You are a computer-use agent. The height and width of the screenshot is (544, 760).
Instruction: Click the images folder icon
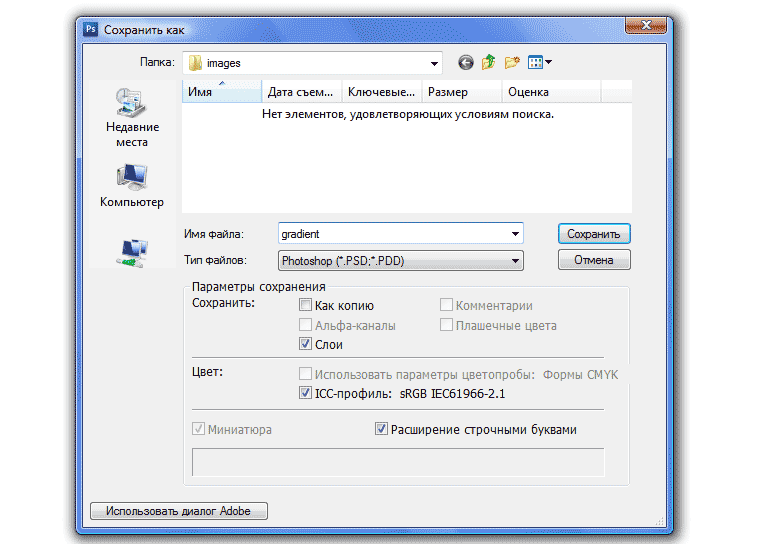195,63
